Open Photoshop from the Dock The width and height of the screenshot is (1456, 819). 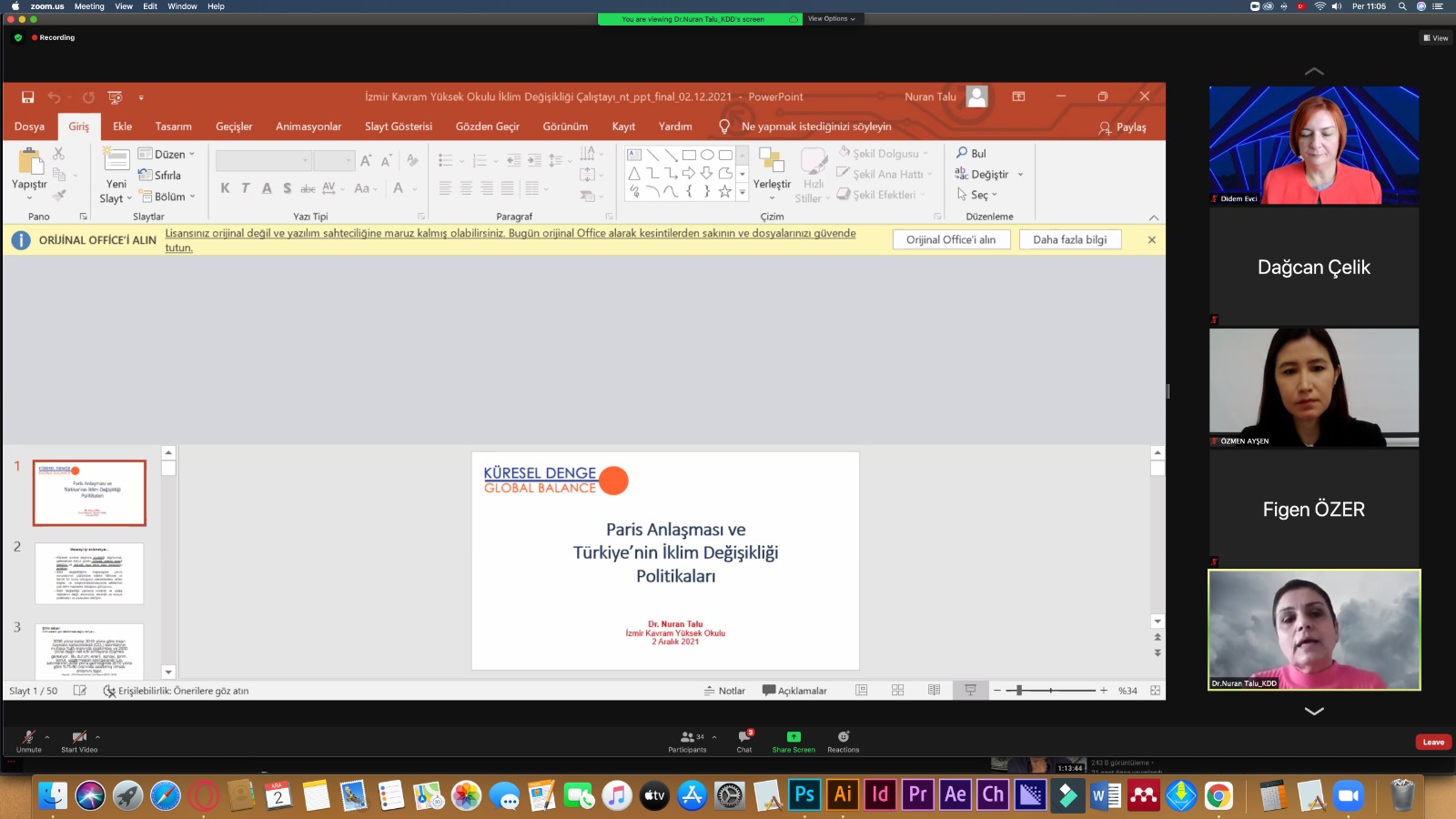[804, 795]
